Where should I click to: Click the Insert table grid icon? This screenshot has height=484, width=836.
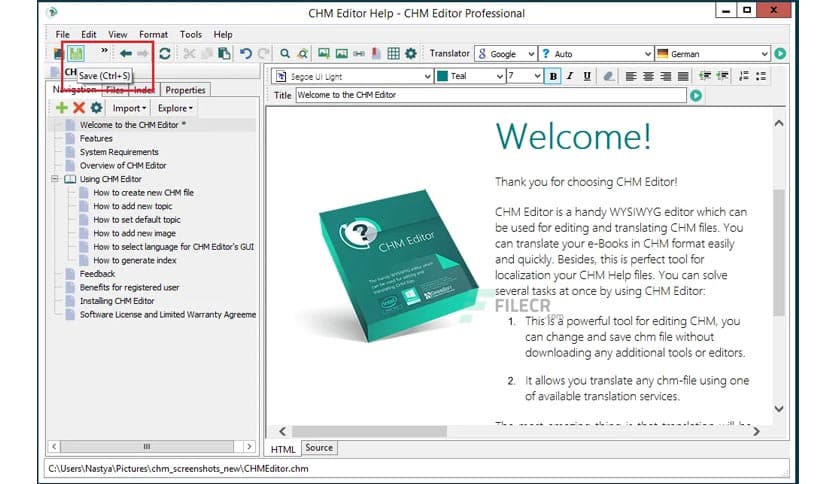click(393, 53)
